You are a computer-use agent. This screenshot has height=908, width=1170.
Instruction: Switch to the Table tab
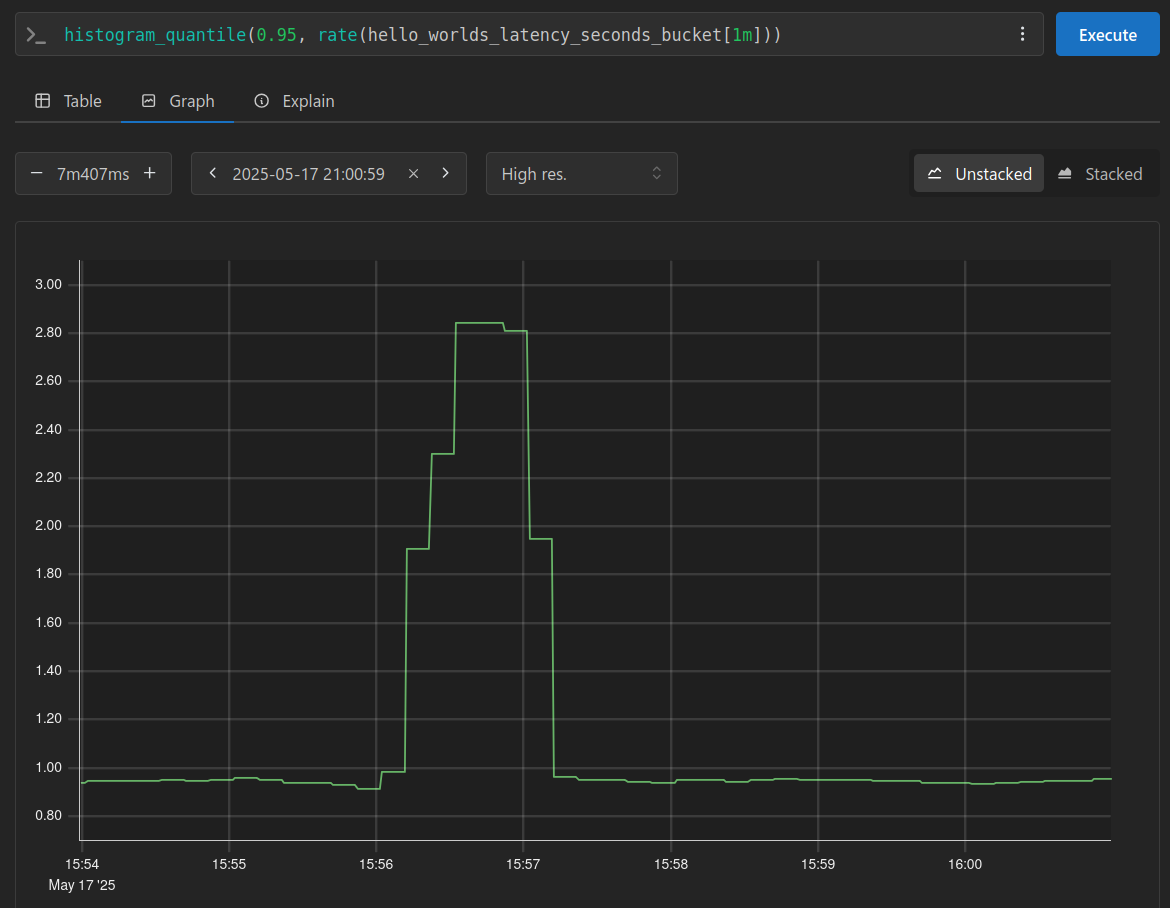pos(68,101)
